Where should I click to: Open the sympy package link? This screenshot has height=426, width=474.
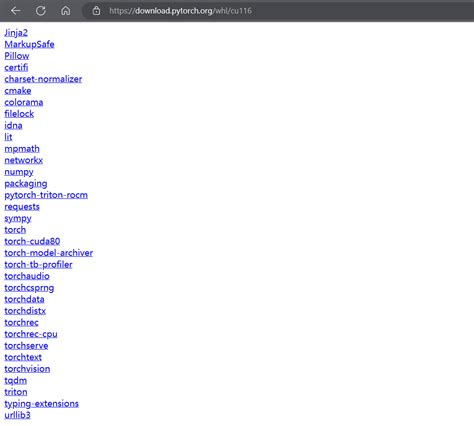(18, 218)
